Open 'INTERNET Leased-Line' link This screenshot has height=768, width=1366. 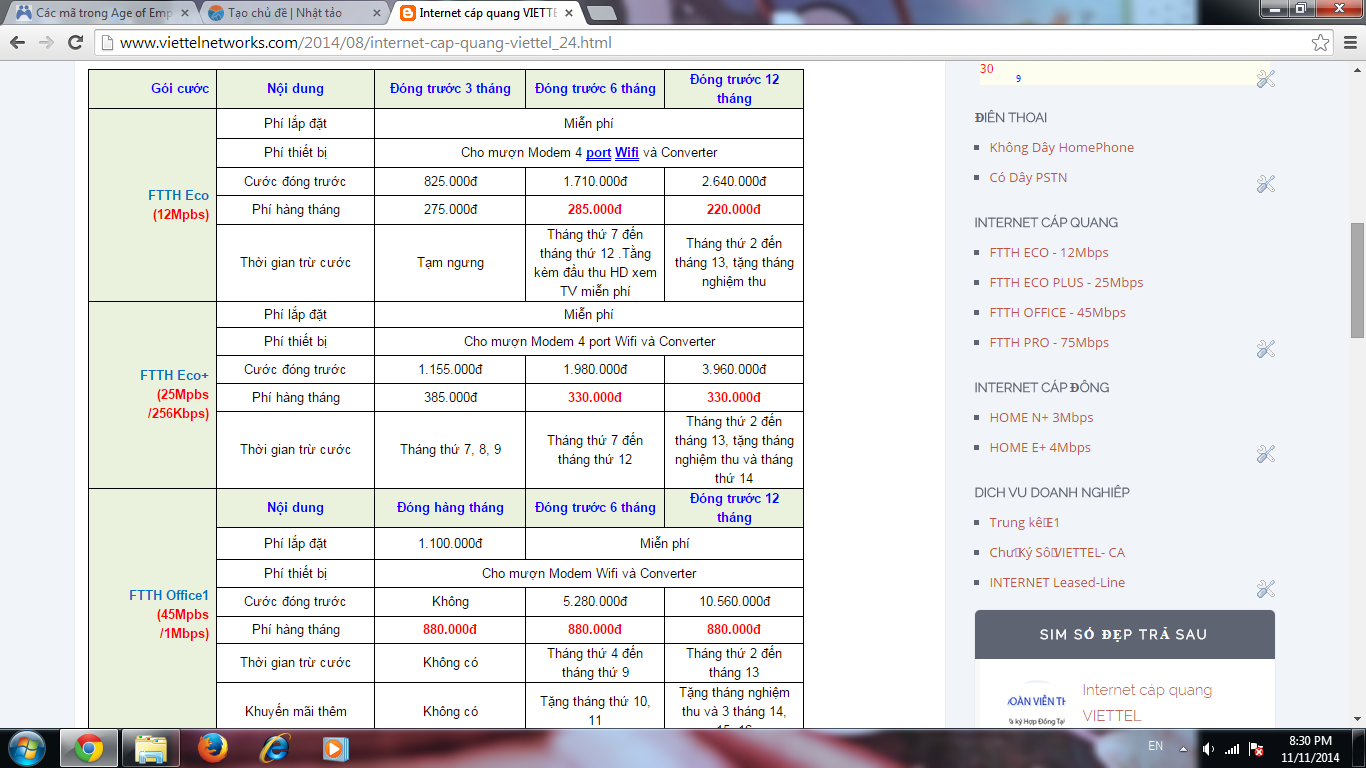[1057, 582]
